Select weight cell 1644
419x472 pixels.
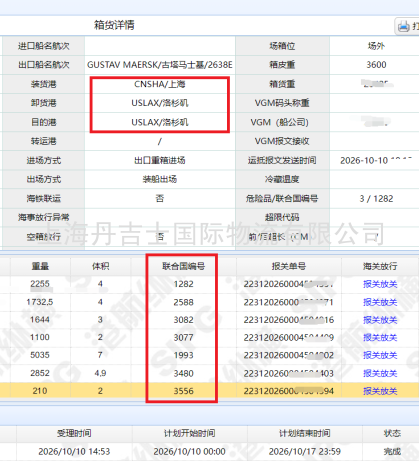tap(40, 320)
